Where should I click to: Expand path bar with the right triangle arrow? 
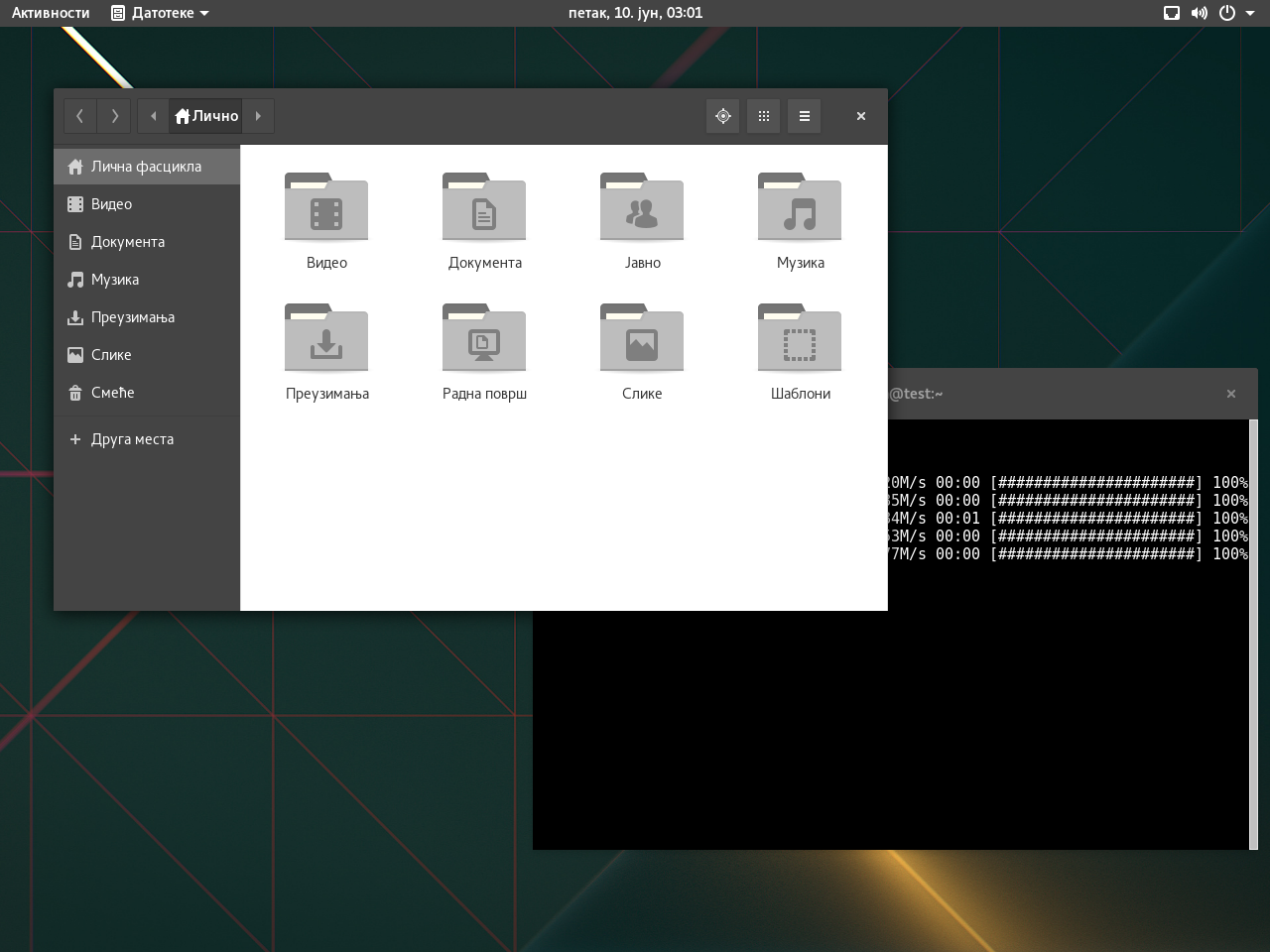tap(258, 116)
